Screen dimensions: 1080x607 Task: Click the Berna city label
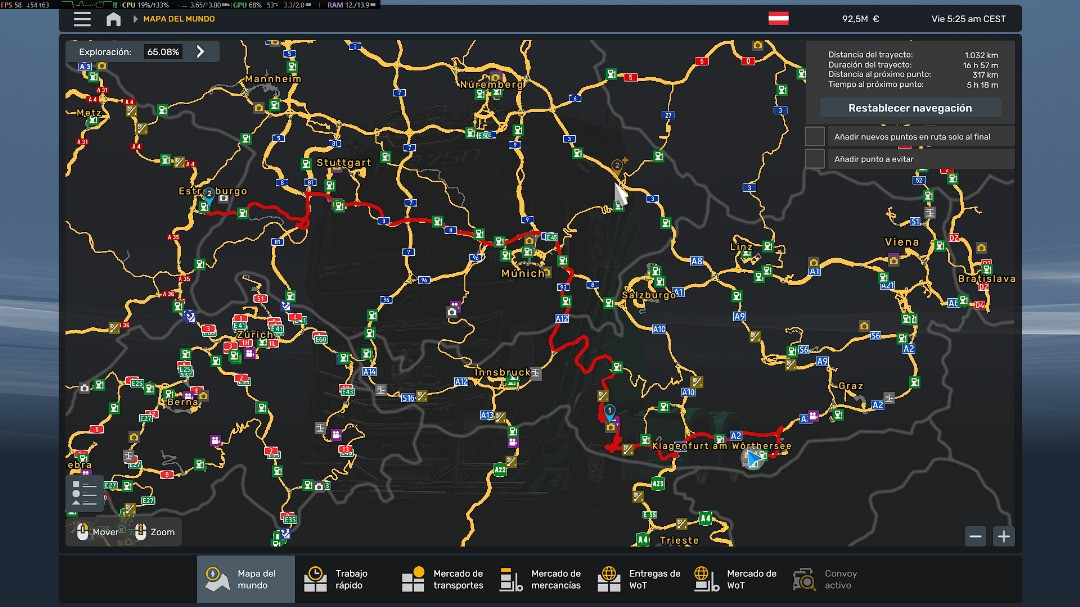(x=183, y=402)
